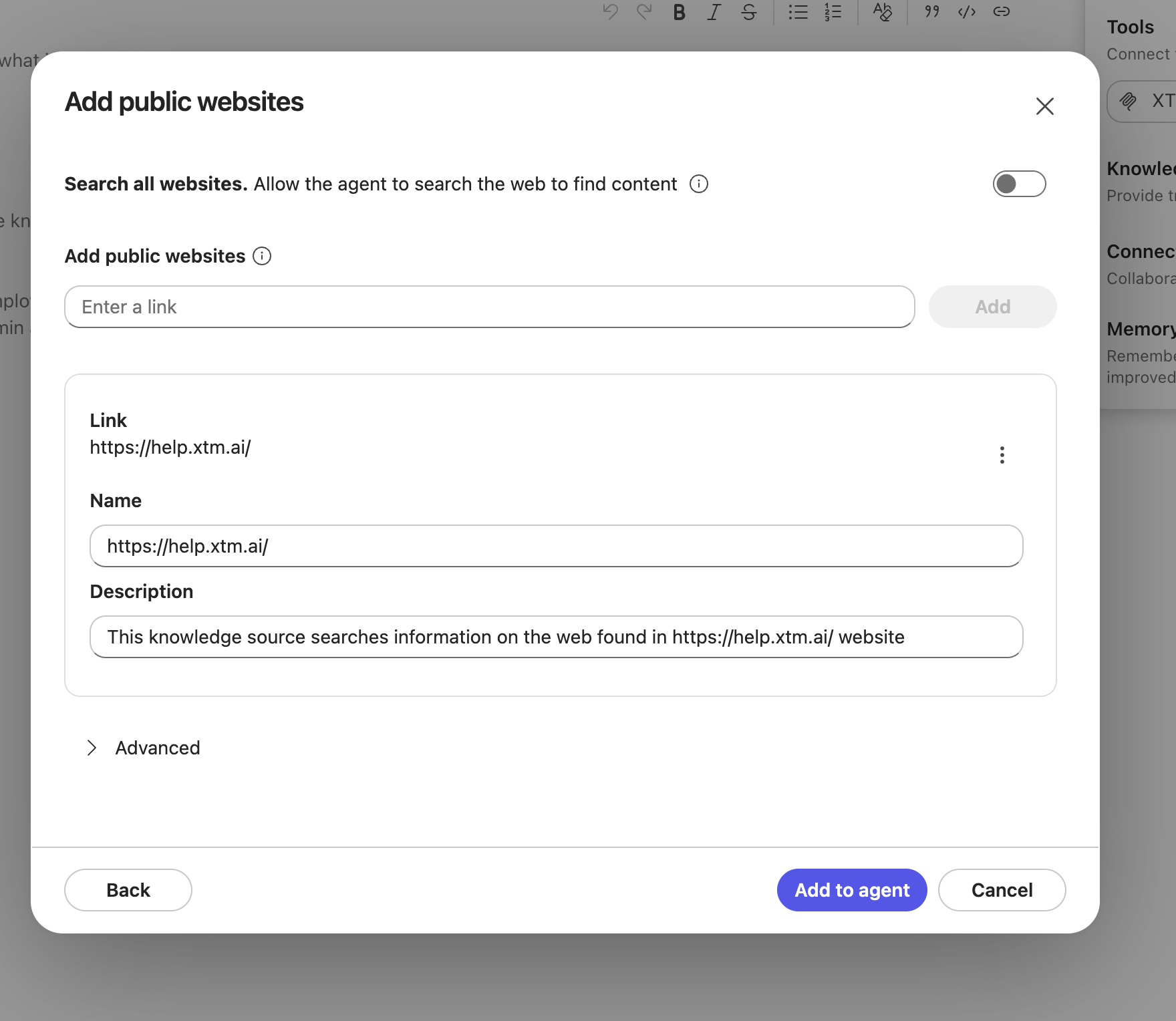Toggle italic formatting icon
The width and height of the screenshot is (1176, 1021).
pyautogui.click(x=714, y=12)
